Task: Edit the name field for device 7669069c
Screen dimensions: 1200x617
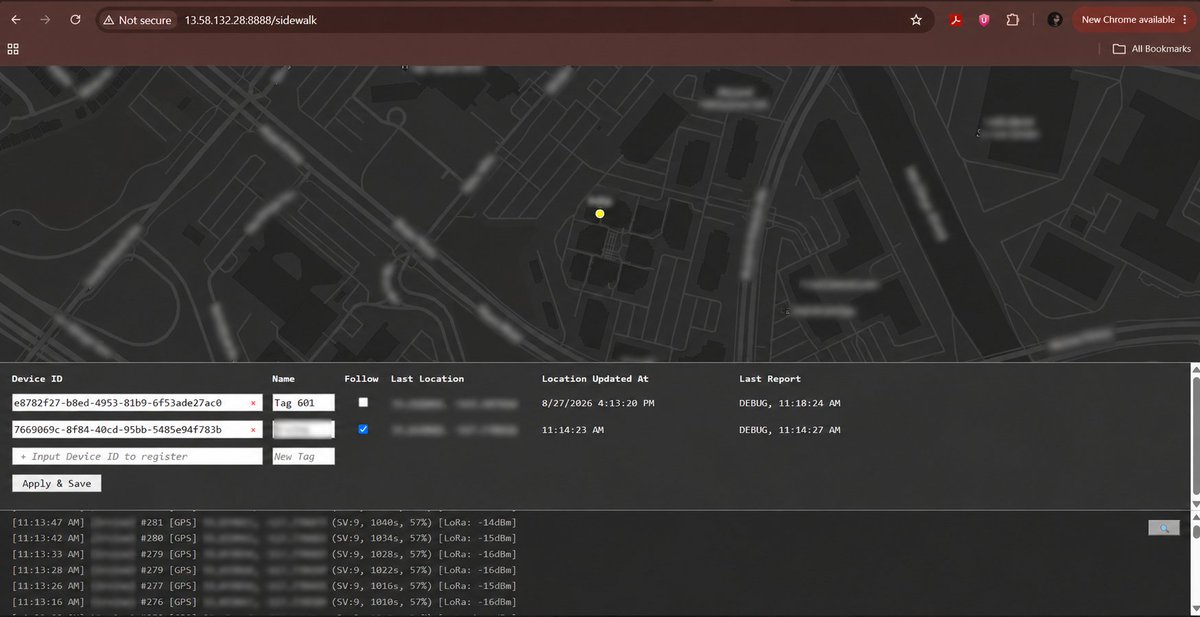Action: [x=303, y=430]
